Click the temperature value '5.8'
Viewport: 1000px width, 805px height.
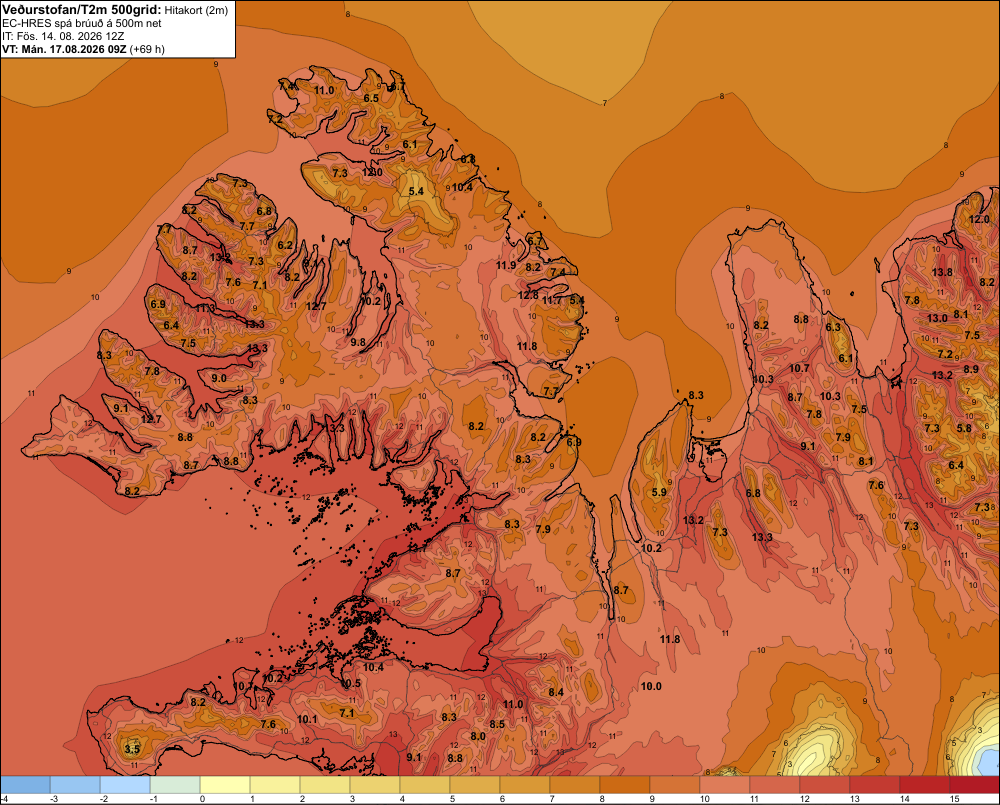964,429
